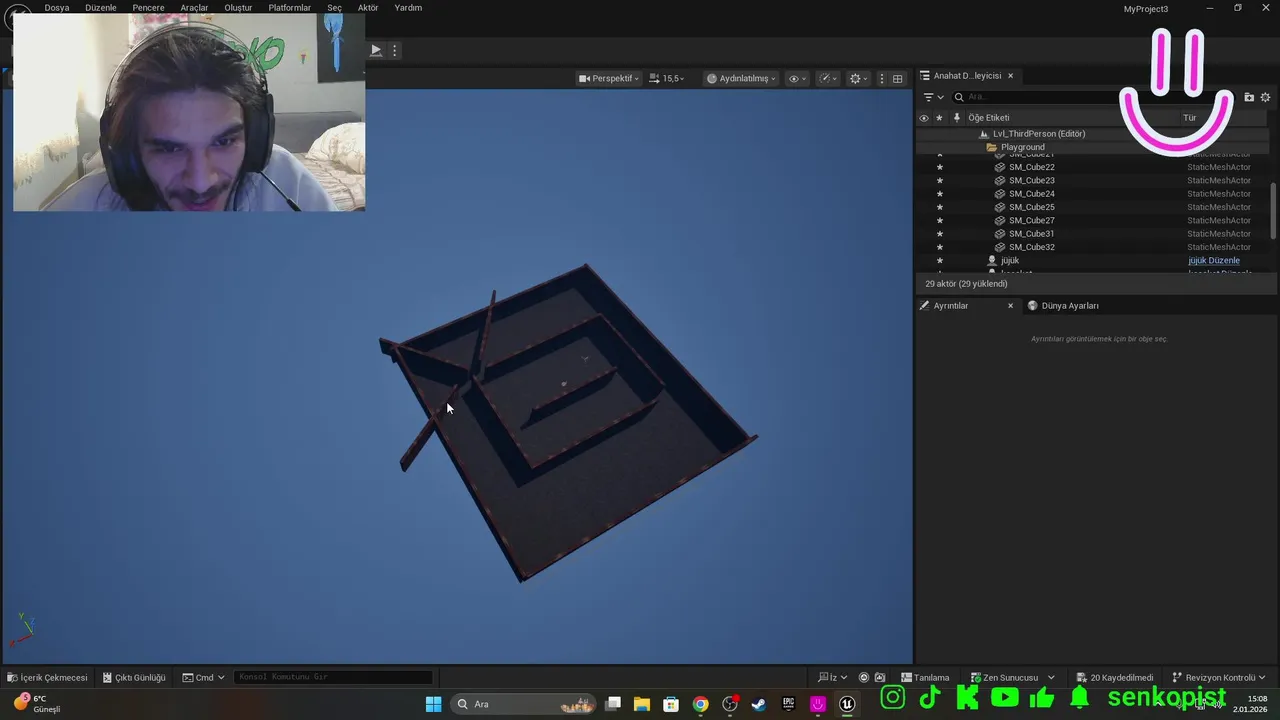Screen dimensions: 1280x720
Task: Open Düzenle menu
Action: click(101, 8)
